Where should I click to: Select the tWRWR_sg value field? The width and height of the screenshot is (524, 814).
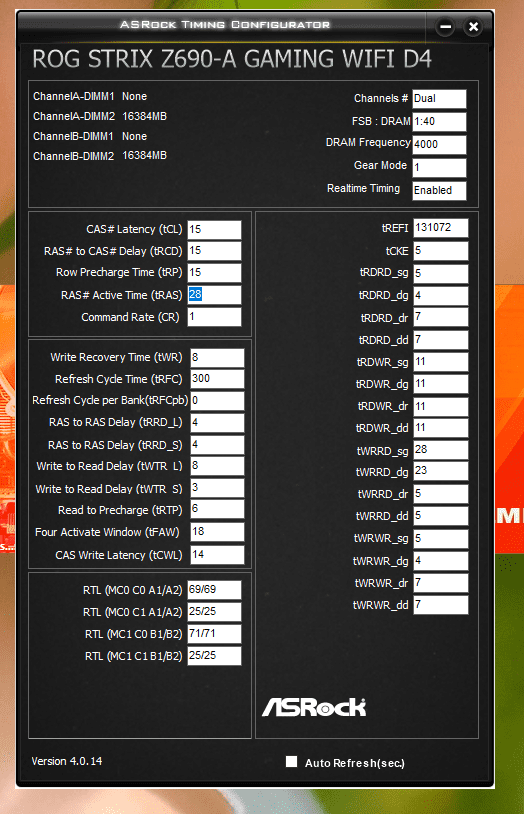coord(441,538)
